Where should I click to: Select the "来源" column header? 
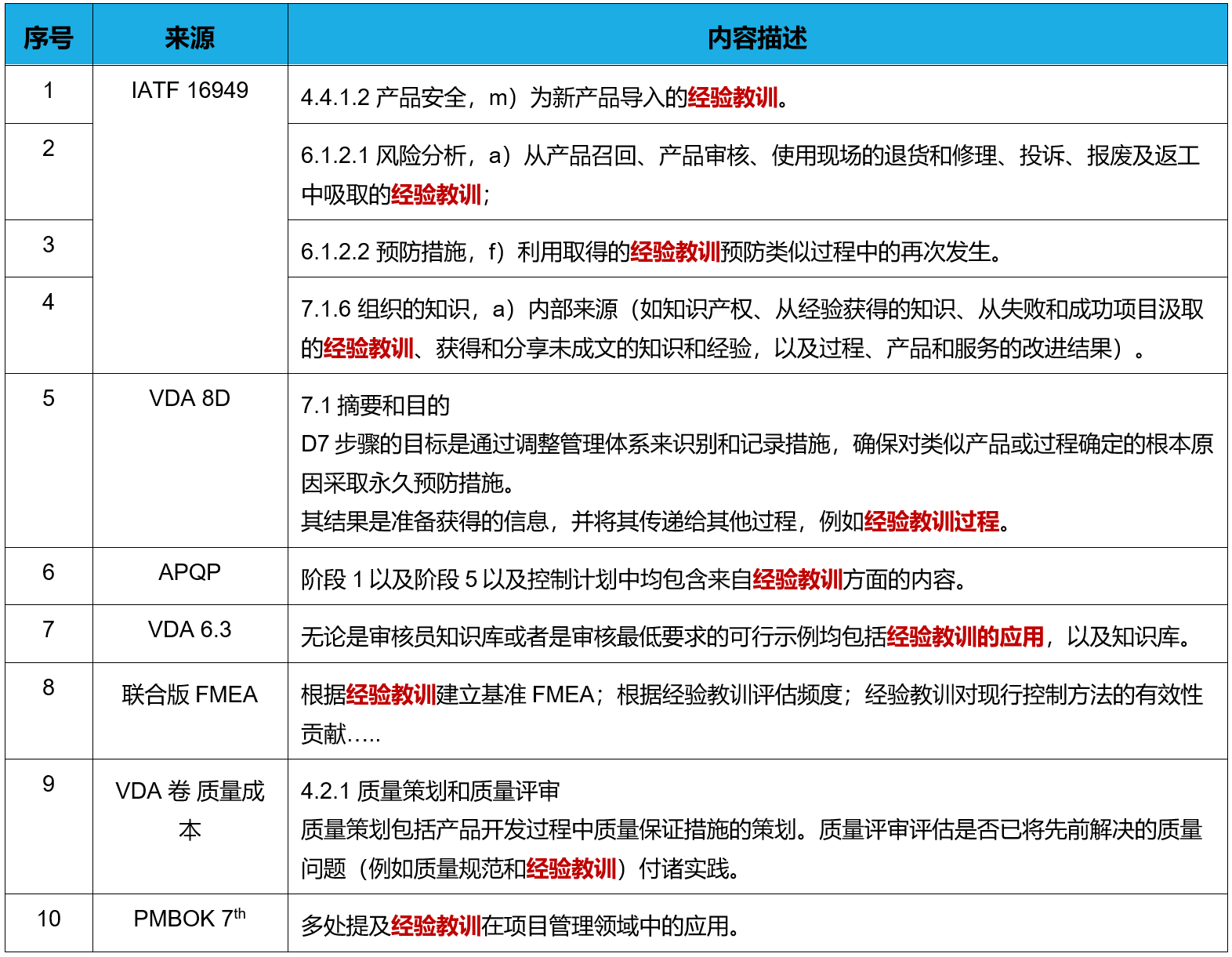click(190, 37)
